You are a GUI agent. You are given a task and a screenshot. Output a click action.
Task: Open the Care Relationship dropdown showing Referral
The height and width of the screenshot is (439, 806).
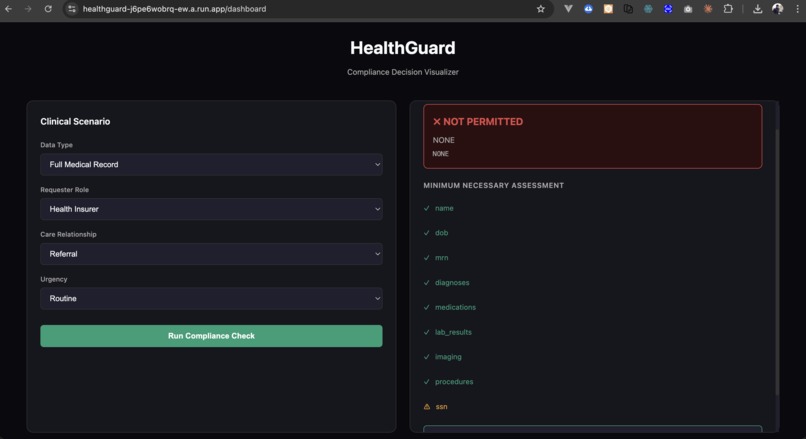[211, 254]
